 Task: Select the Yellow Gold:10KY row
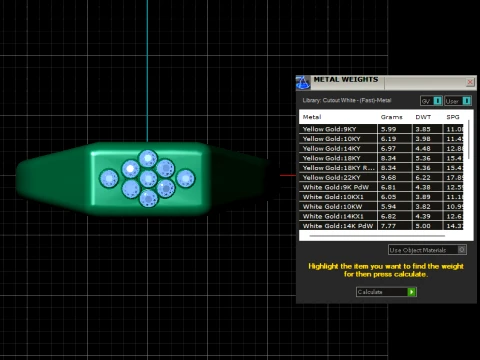pos(381,139)
